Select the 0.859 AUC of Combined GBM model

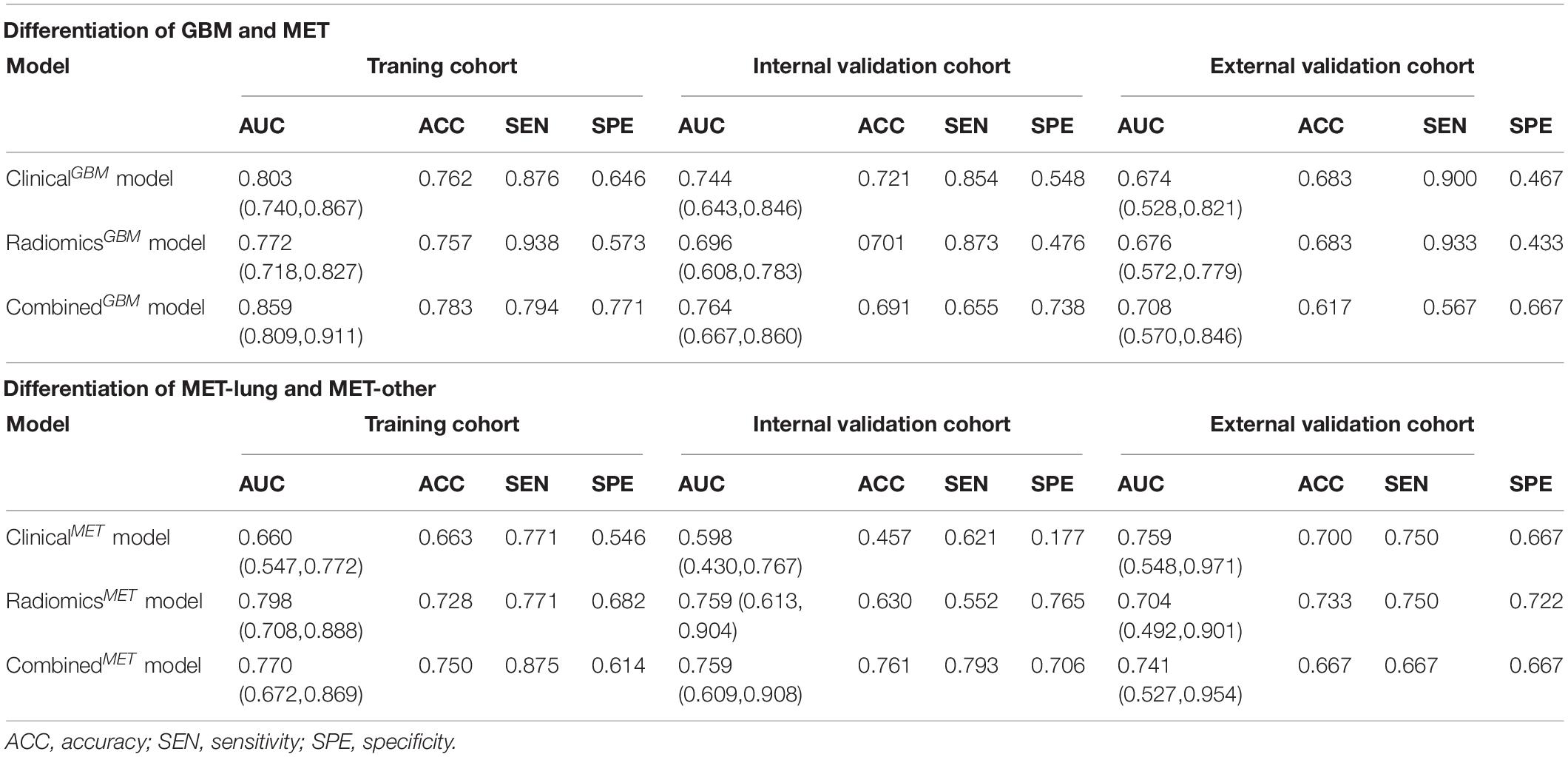coord(265,307)
